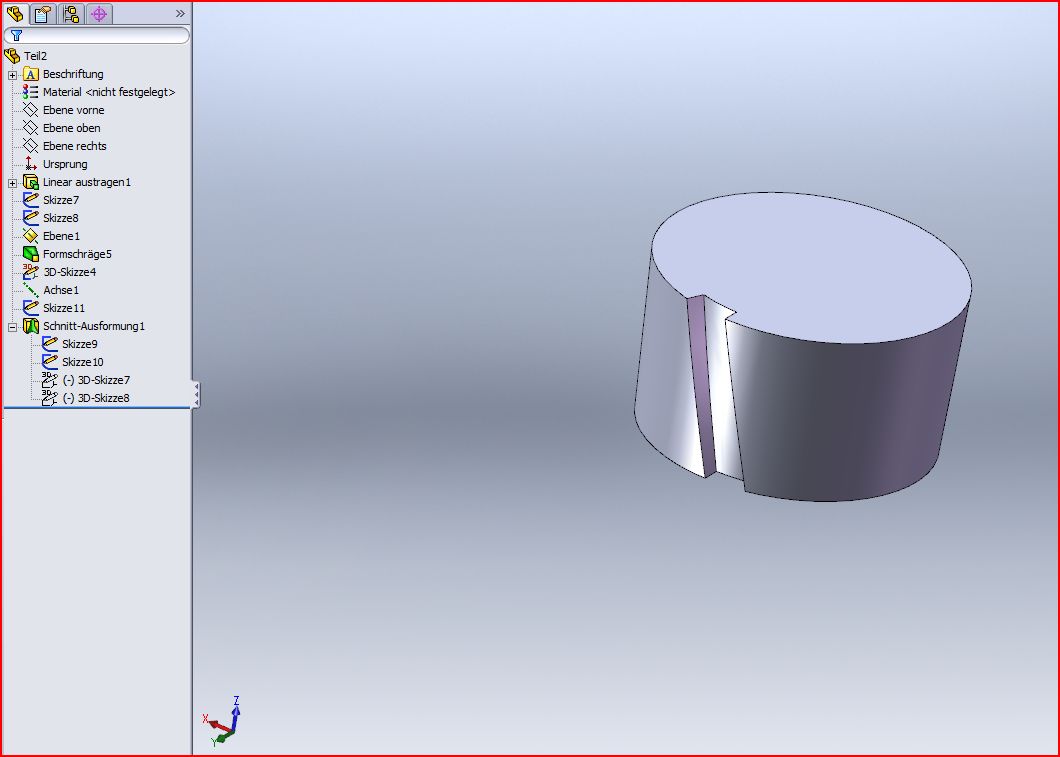Viewport: 1060px width, 757px height.
Task: Select the Skizze10 sketch icon
Action: coord(49,362)
